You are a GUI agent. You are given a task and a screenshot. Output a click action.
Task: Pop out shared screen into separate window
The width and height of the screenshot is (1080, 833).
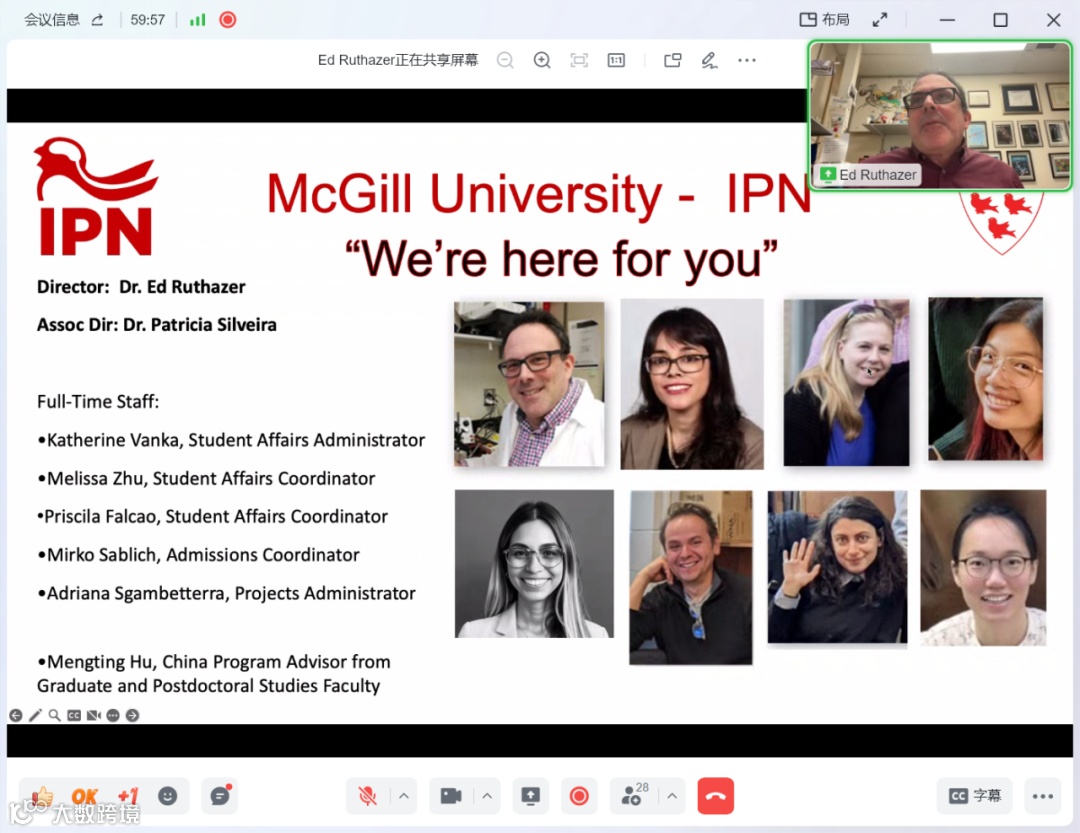click(x=673, y=61)
